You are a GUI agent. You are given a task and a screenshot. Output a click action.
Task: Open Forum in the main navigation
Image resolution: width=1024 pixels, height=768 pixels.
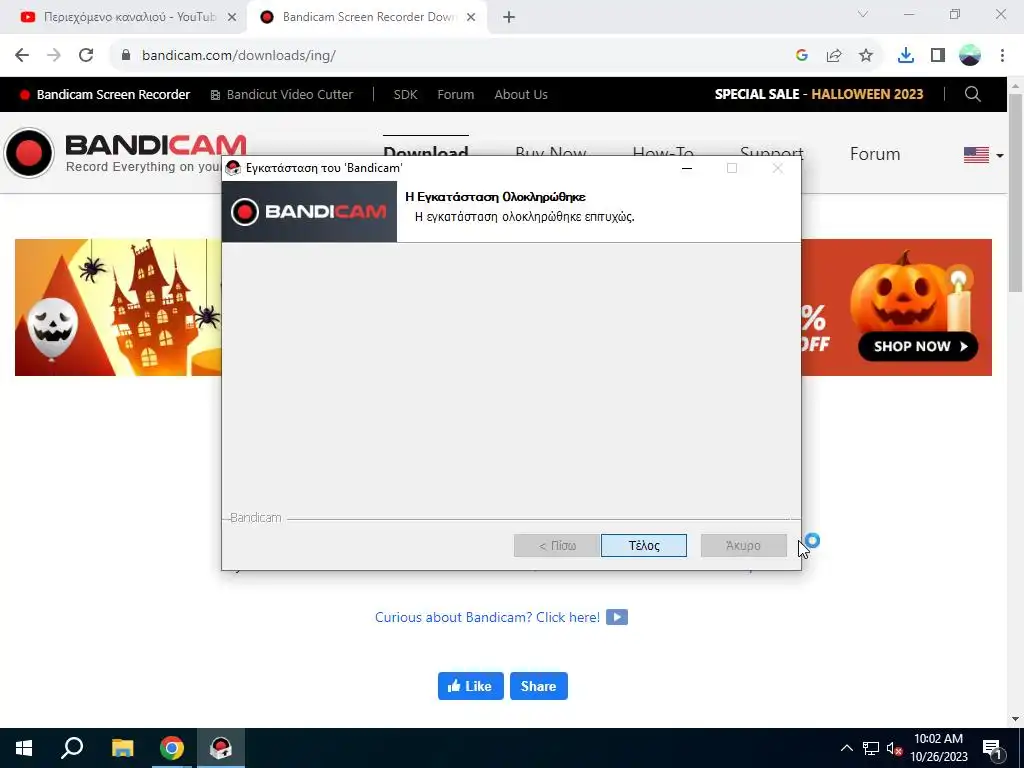click(x=875, y=154)
